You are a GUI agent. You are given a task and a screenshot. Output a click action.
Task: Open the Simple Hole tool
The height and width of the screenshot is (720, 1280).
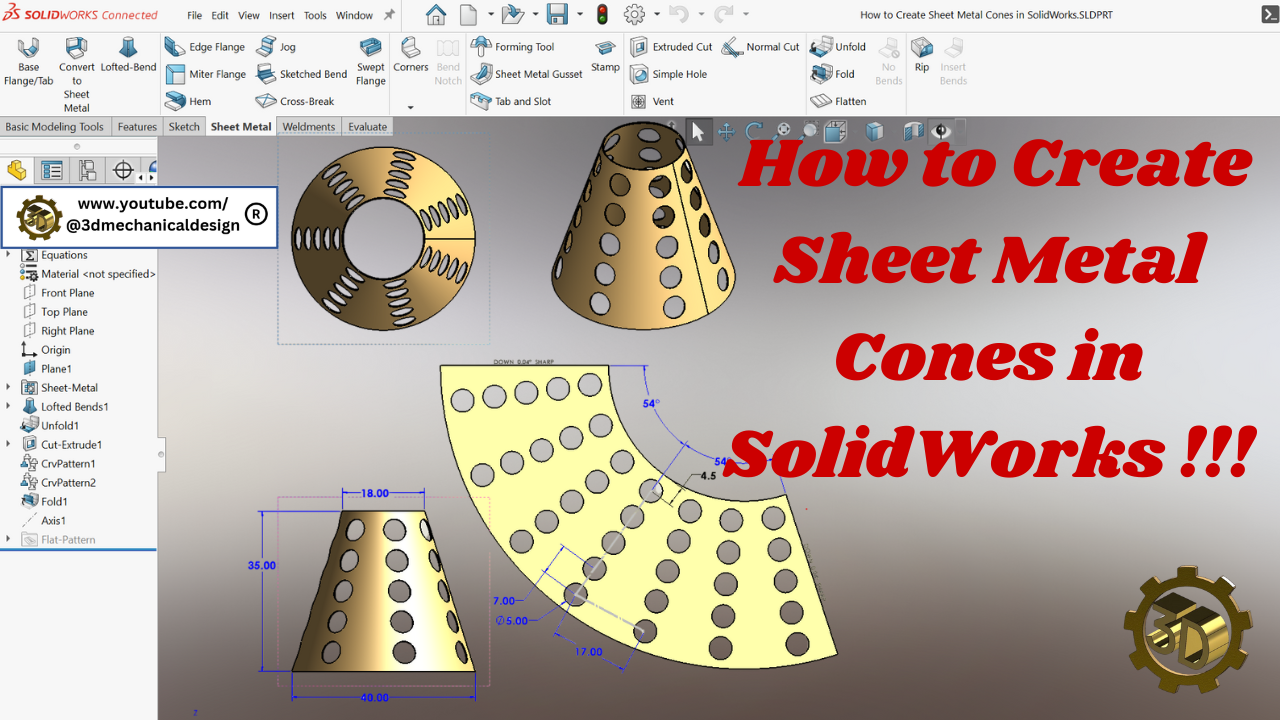[668, 74]
